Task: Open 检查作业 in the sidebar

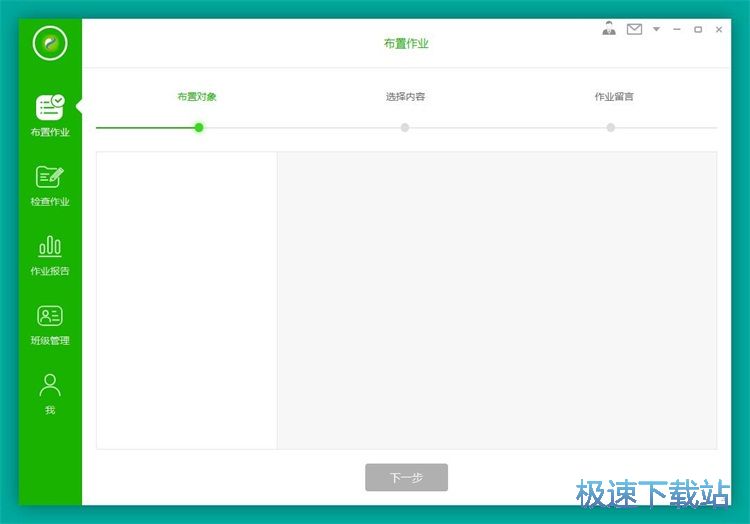Action: [50, 186]
